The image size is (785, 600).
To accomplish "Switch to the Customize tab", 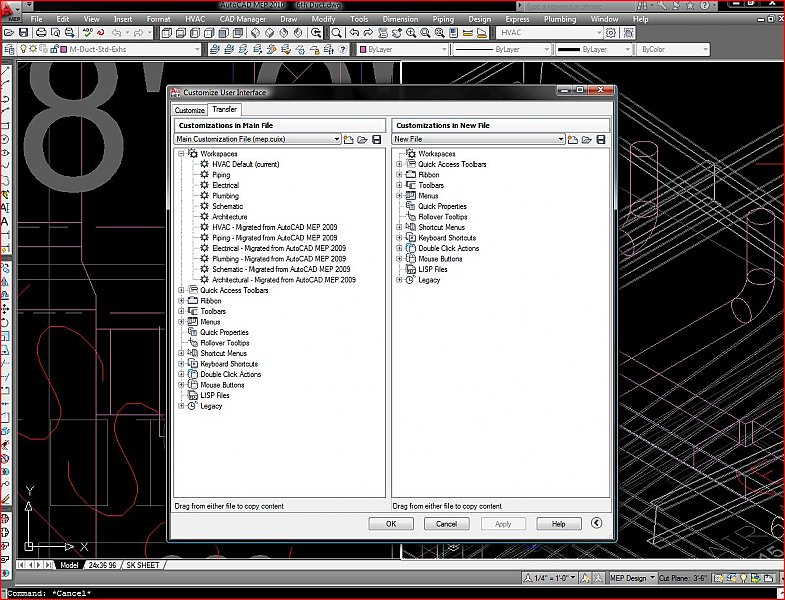I will click(189, 110).
